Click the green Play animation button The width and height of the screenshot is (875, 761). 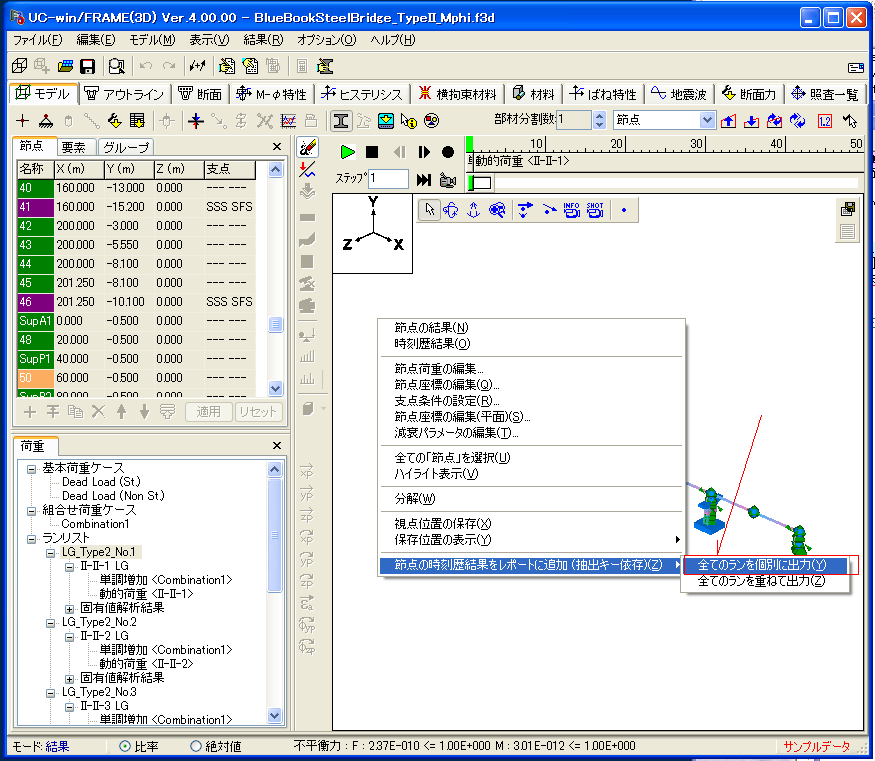click(347, 152)
